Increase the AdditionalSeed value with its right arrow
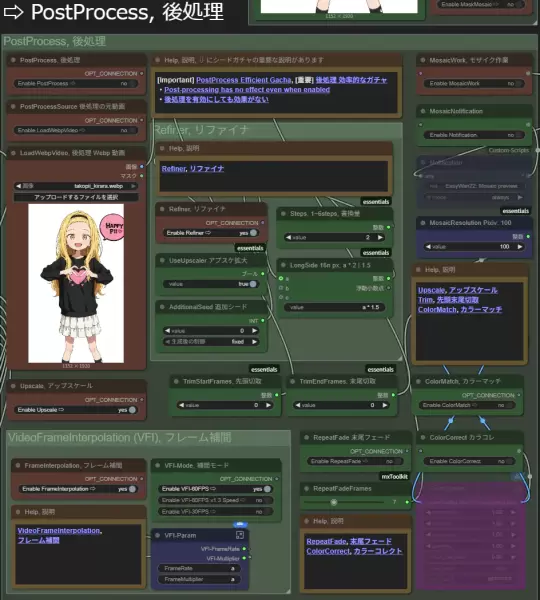The width and height of the screenshot is (540, 600). pos(255,331)
